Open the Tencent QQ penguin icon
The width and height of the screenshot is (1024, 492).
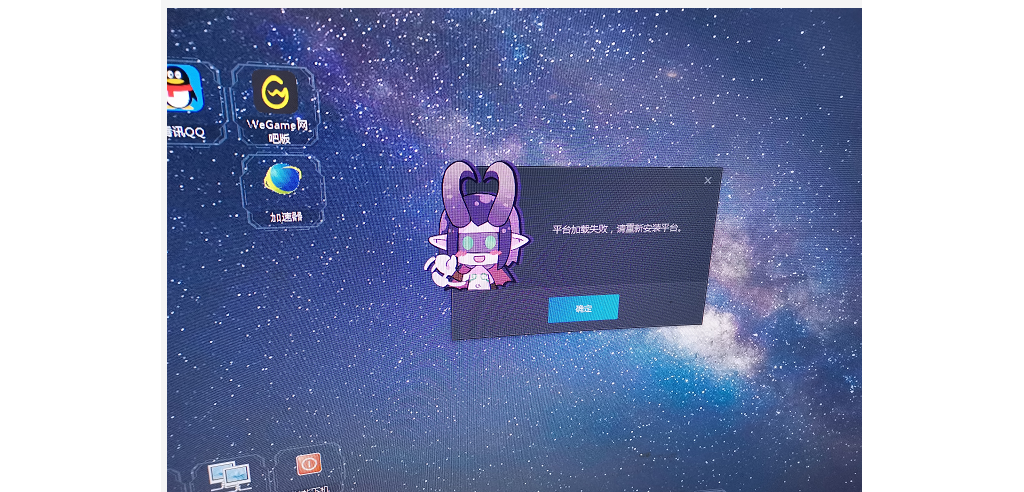click(184, 88)
